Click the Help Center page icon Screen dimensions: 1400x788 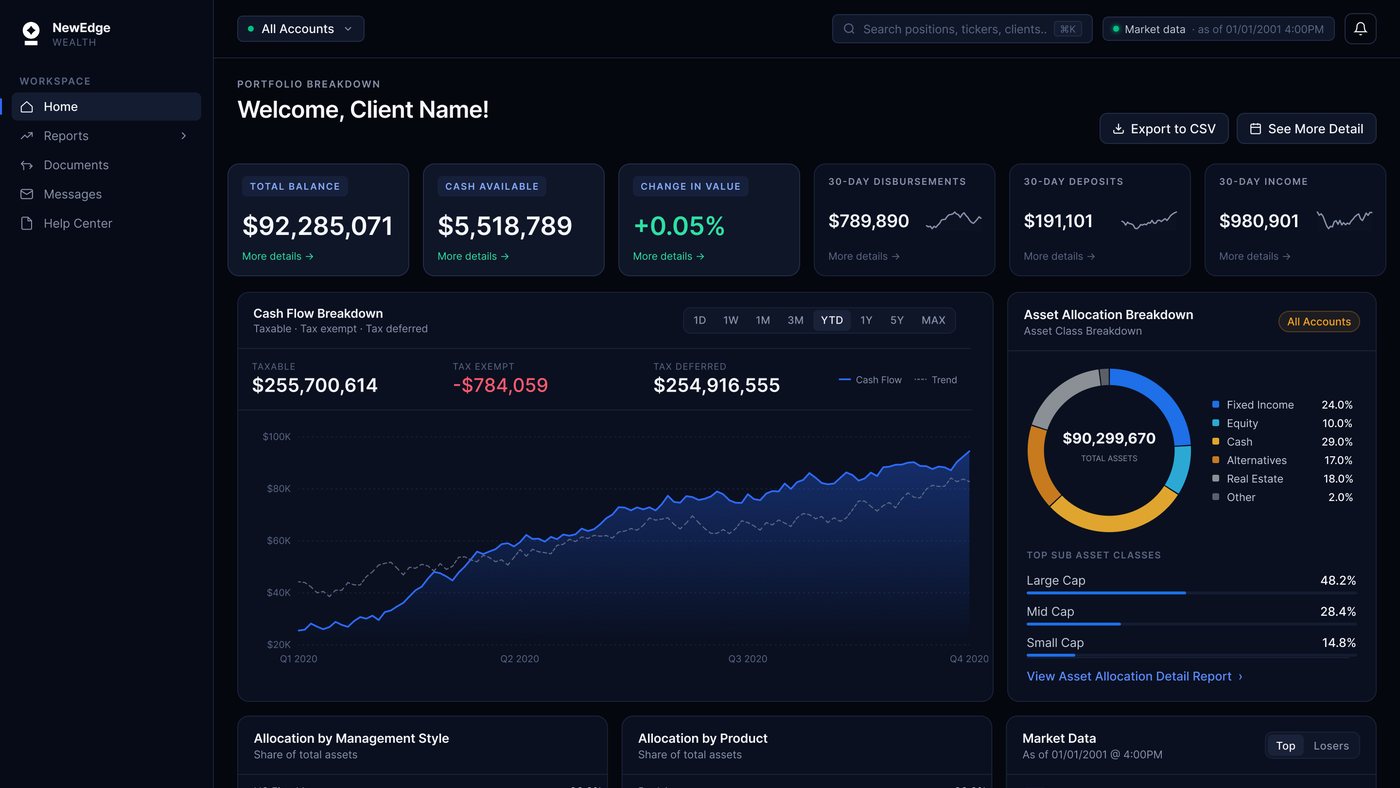pos(27,223)
